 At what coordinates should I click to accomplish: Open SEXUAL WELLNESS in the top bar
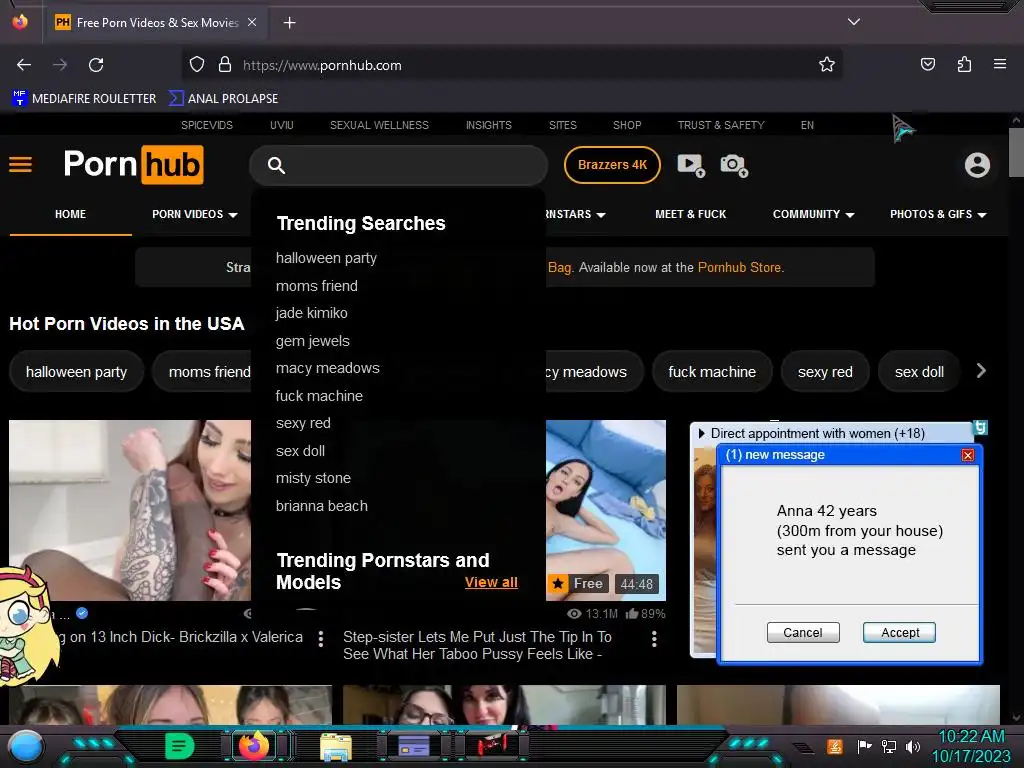coord(379,125)
